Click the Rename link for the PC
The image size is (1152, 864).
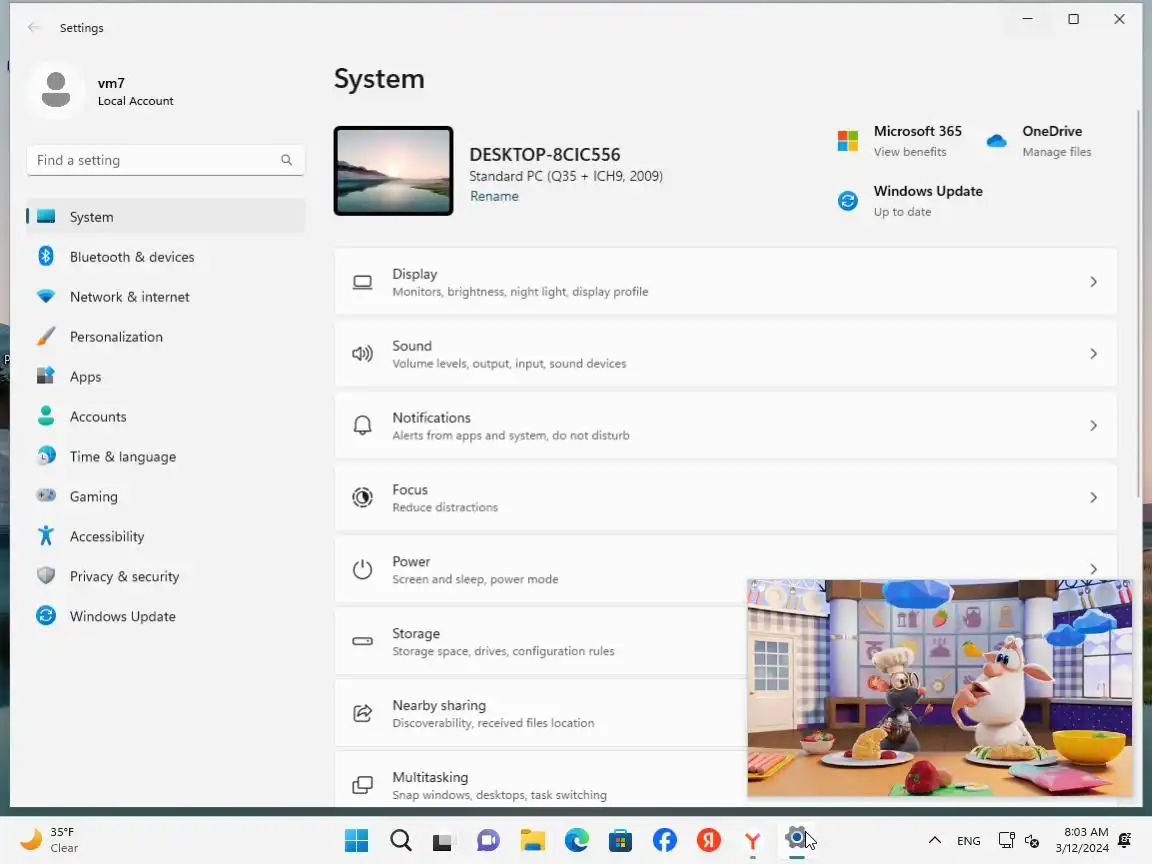(494, 196)
